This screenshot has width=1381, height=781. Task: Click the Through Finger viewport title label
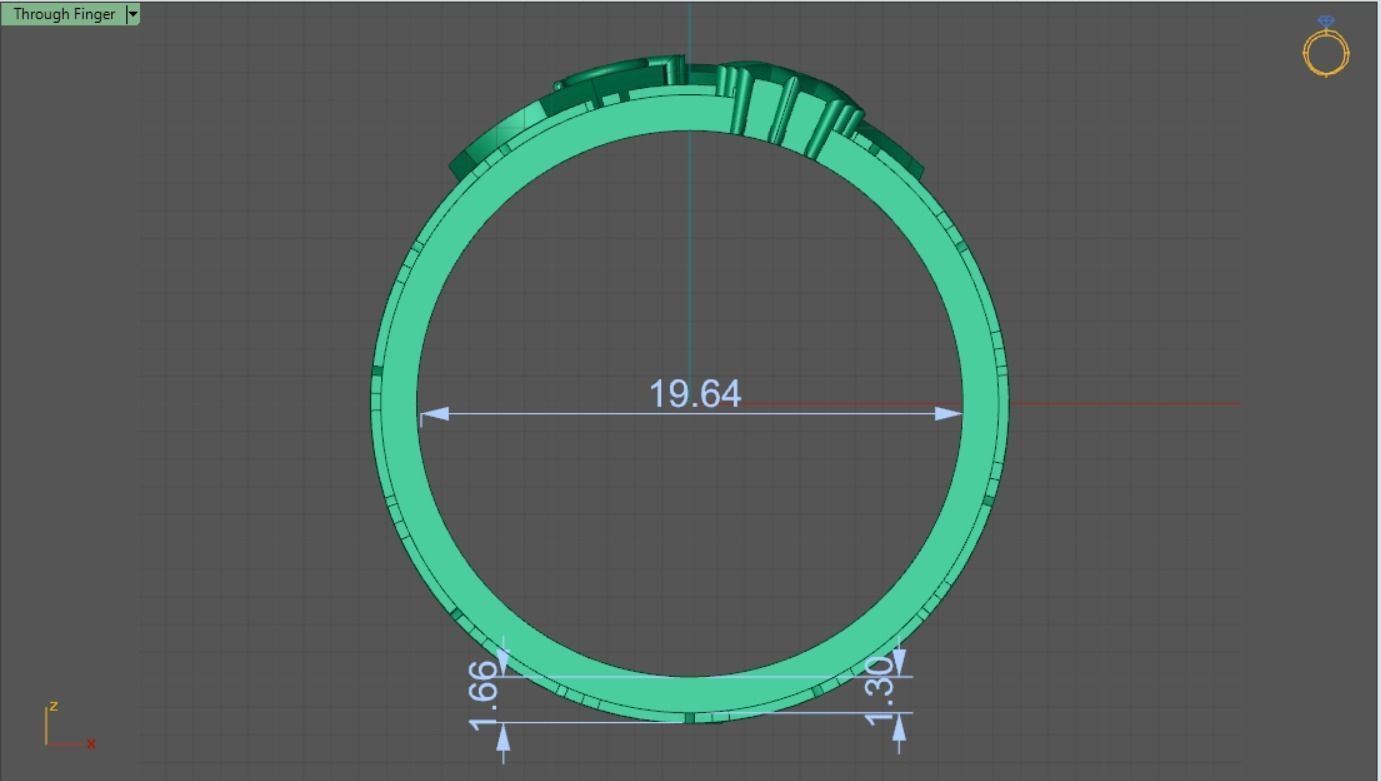tap(64, 14)
